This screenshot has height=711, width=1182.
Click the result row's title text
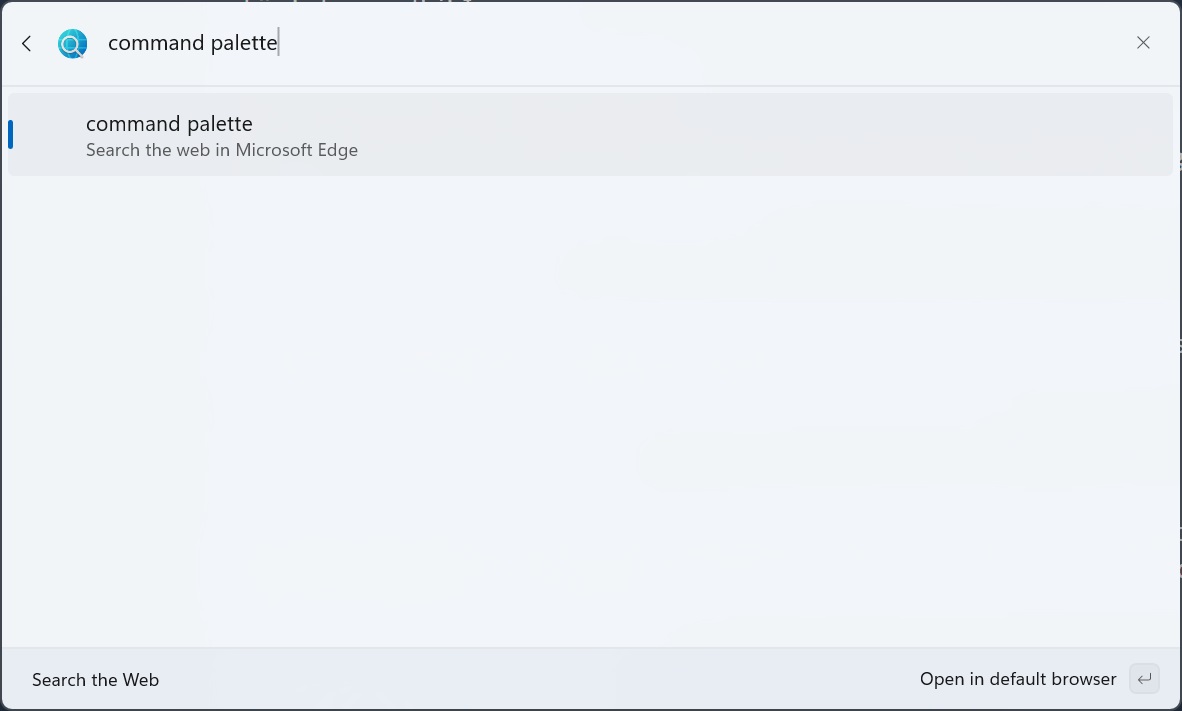coord(170,124)
